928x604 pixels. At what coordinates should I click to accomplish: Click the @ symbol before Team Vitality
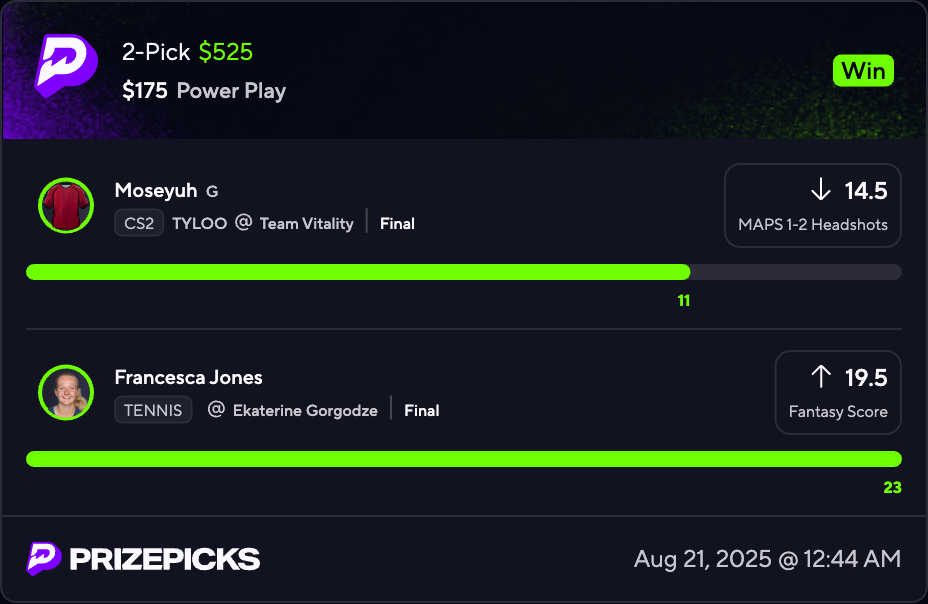(243, 223)
